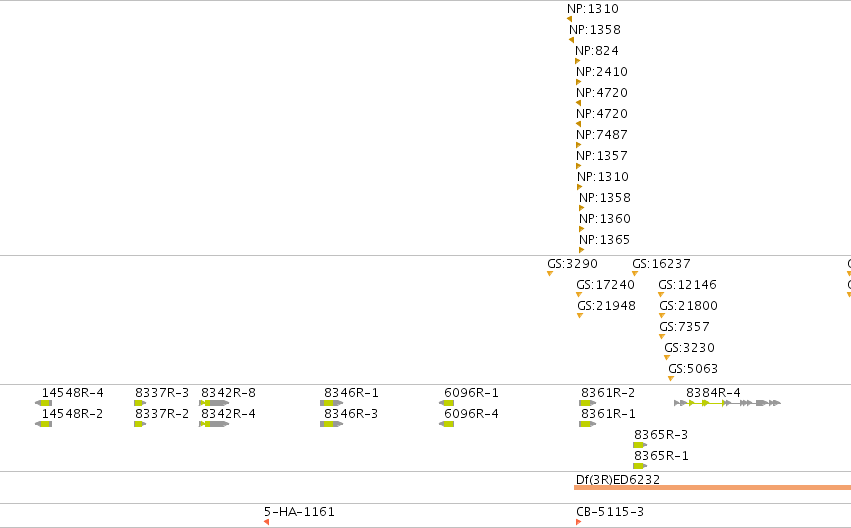
Task: Select the 8361R-2 gene glyph
Action: (x=588, y=403)
